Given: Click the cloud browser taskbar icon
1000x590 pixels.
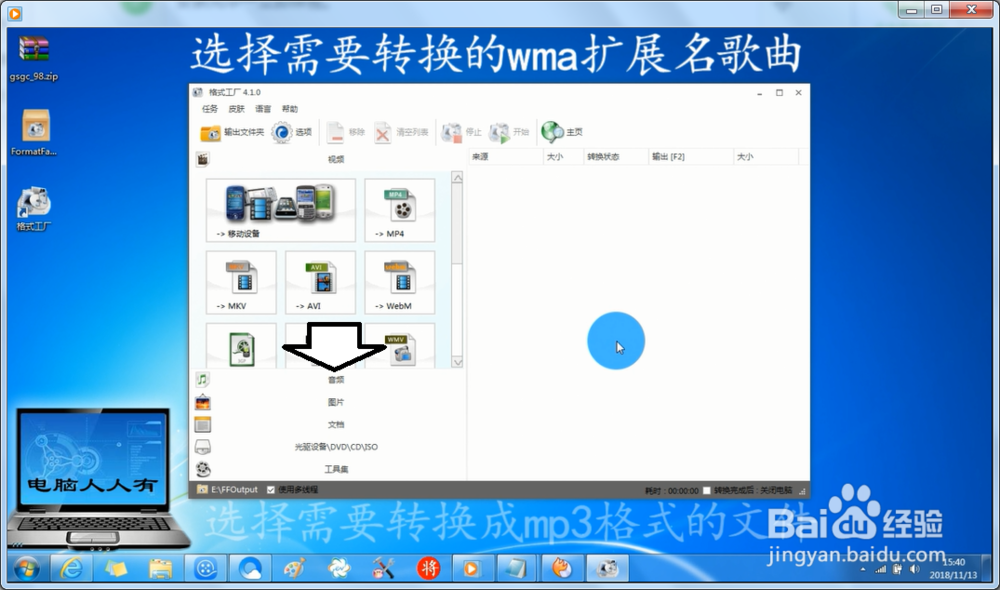Looking at the screenshot, I should (x=250, y=568).
